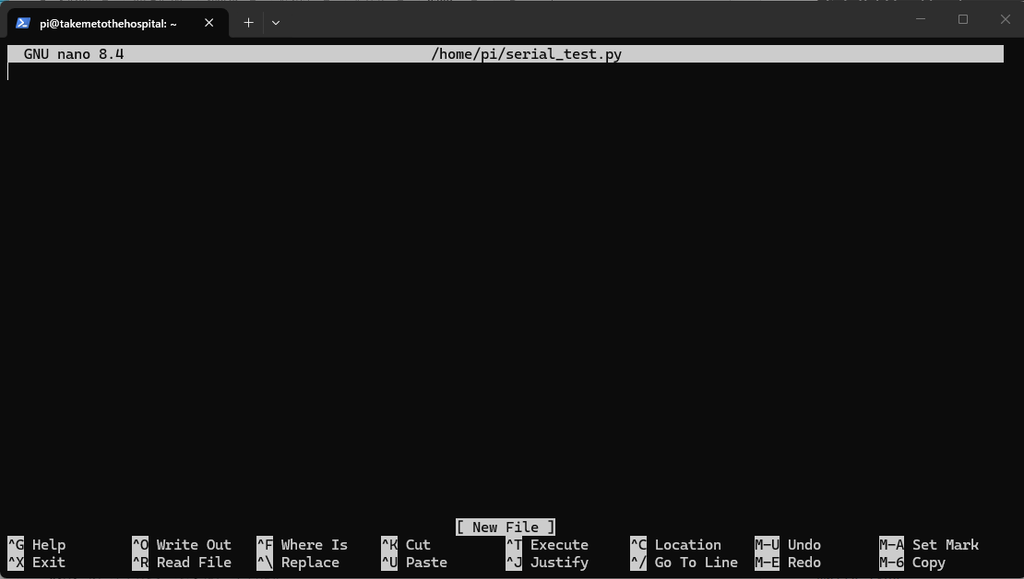Close the terminal window
The width and height of the screenshot is (1024, 579).
click(1005, 19)
